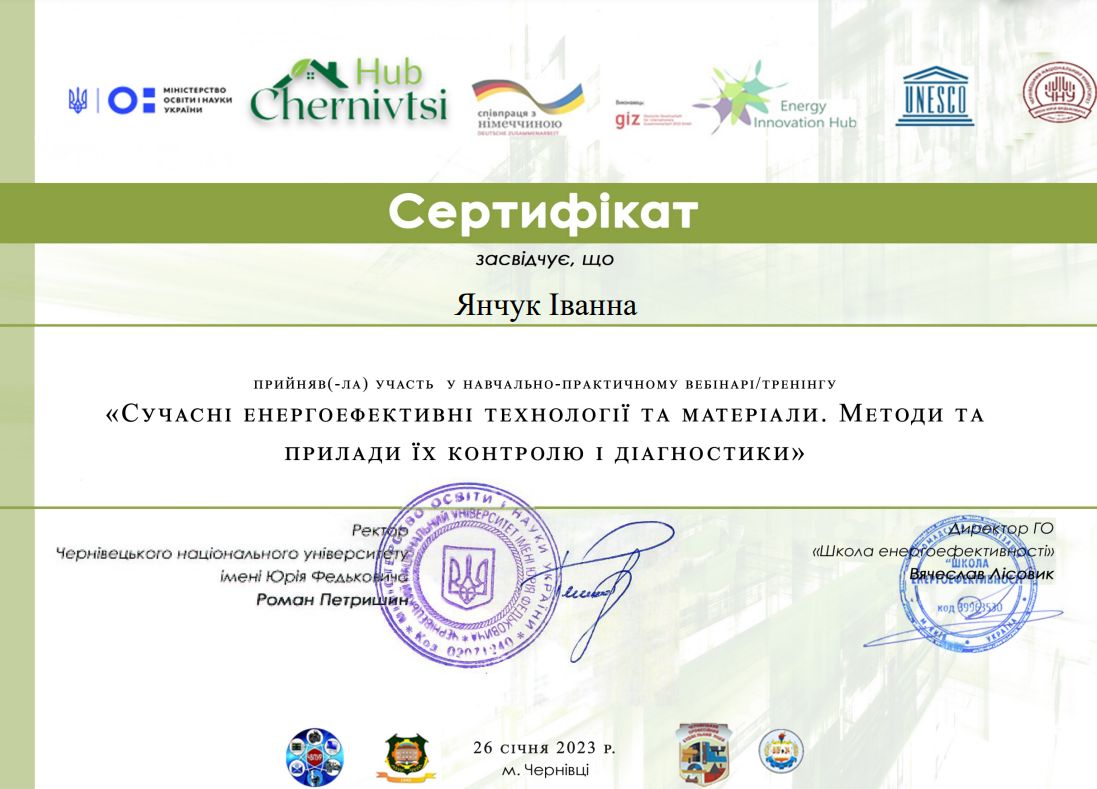
Task: Click 'Директор ГО' text
Action: tap(1000, 529)
